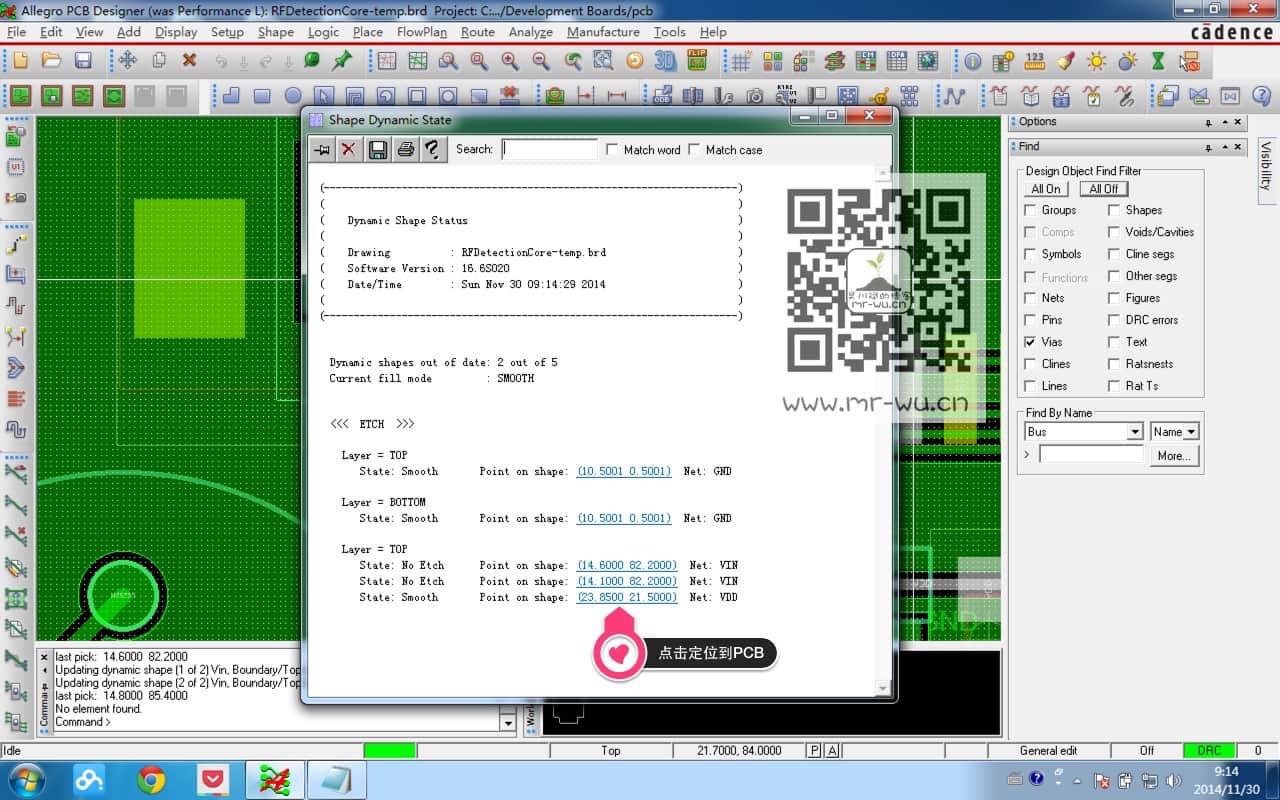
Task: Toggle the grid display icon
Action: click(x=741, y=61)
